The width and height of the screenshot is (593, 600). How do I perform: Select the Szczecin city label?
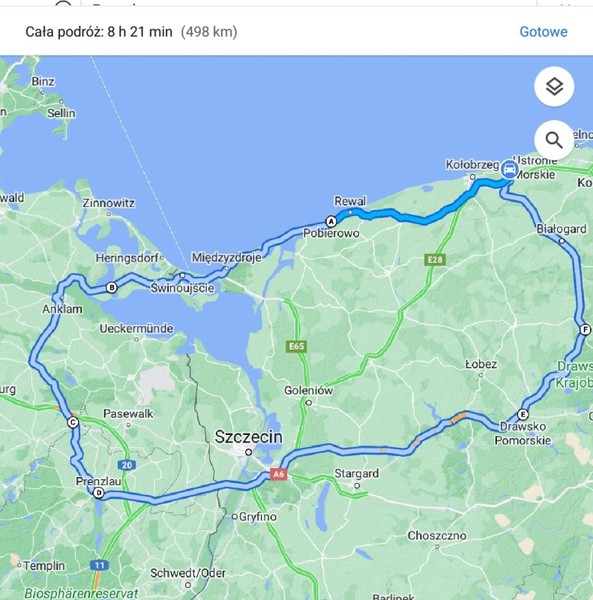[248, 437]
